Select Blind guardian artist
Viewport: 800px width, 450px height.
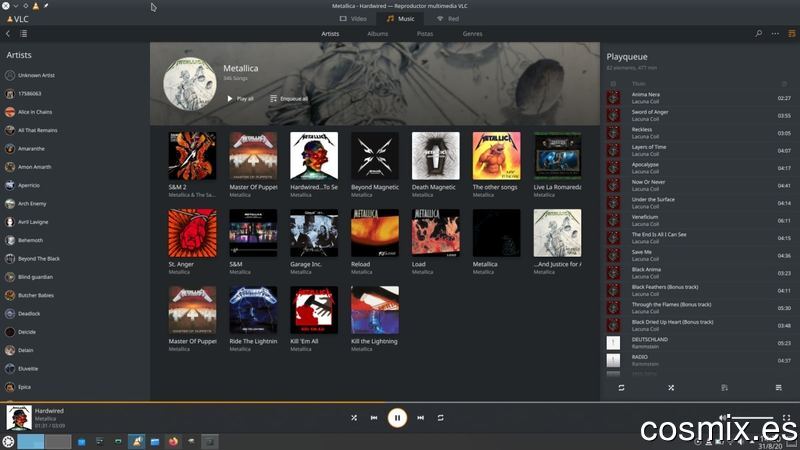pyautogui.click(x=74, y=277)
